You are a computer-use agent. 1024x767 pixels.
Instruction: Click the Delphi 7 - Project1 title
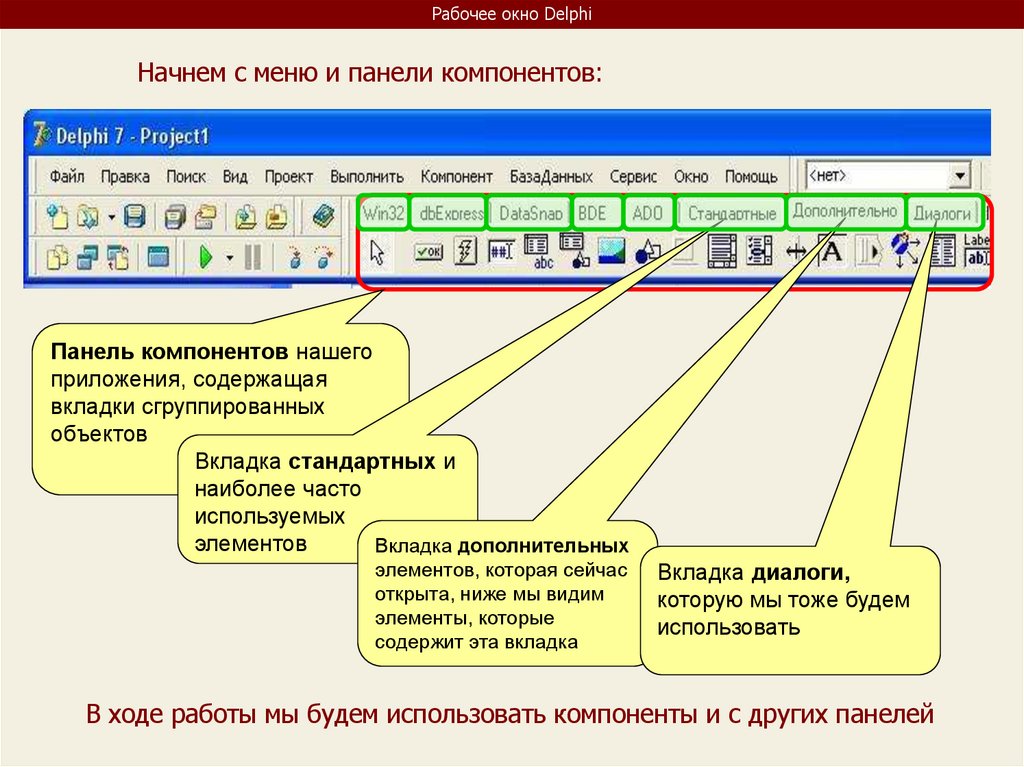coord(132,136)
